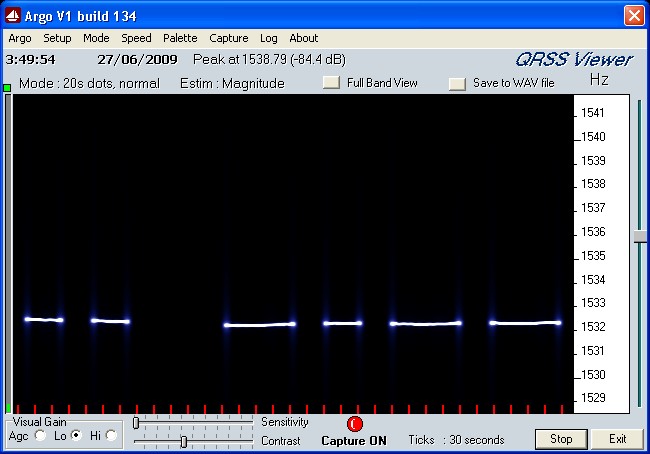Select the Hi visual gain radio button
This screenshot has height=454, width=650.
[111, 435]
